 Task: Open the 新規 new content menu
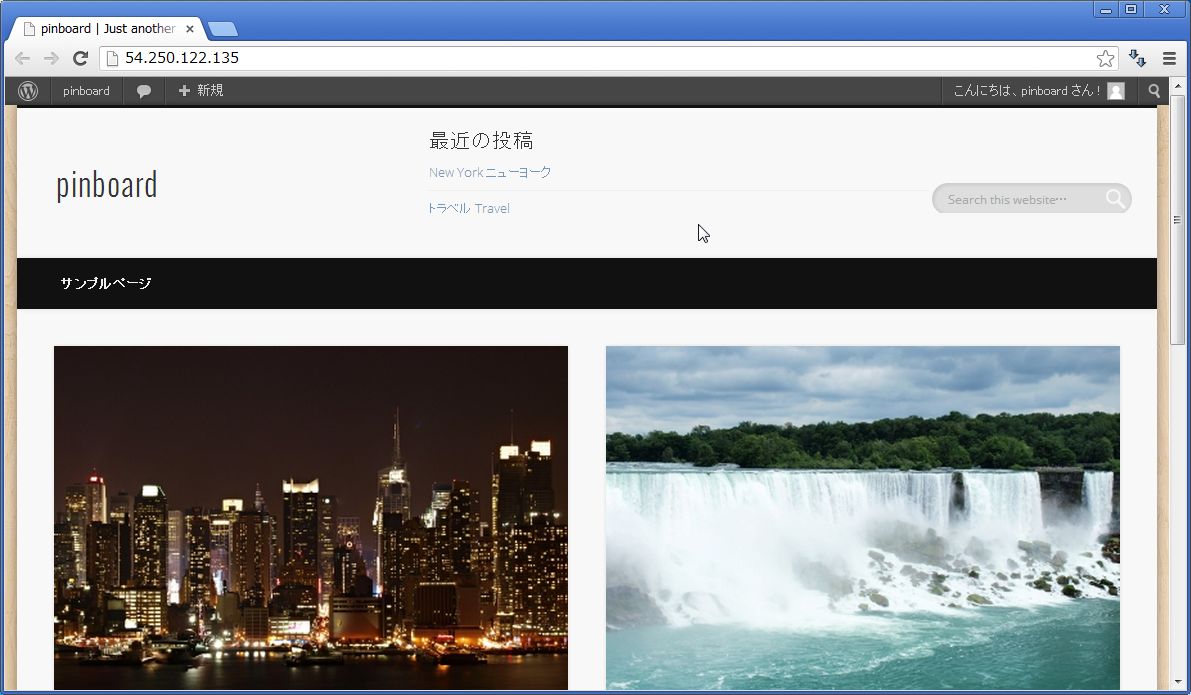point(201,91)
